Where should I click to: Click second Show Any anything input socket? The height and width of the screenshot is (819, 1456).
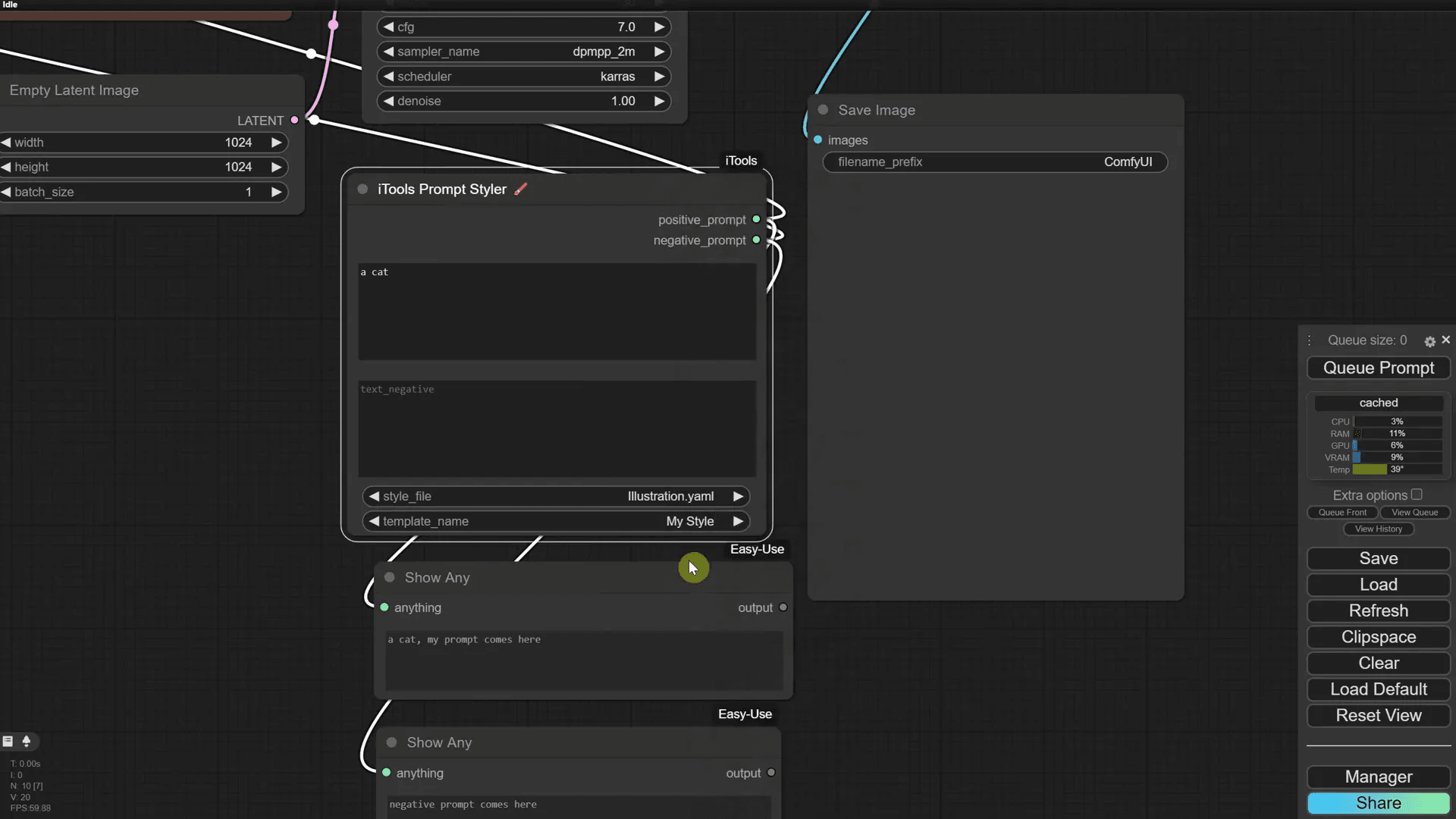387,773
